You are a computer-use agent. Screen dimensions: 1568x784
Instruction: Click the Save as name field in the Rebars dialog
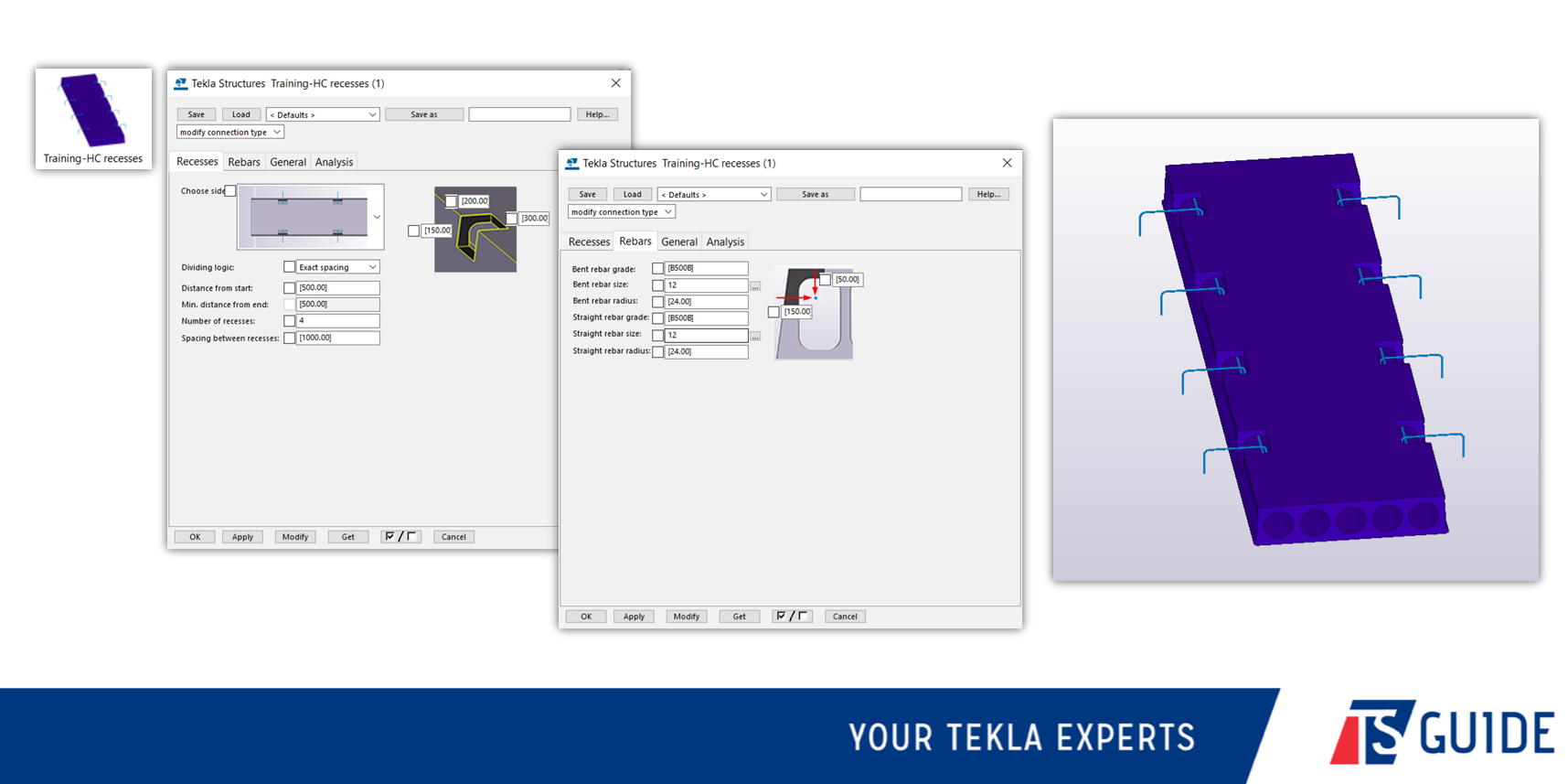pyautogui.click(x=911, y=194)
